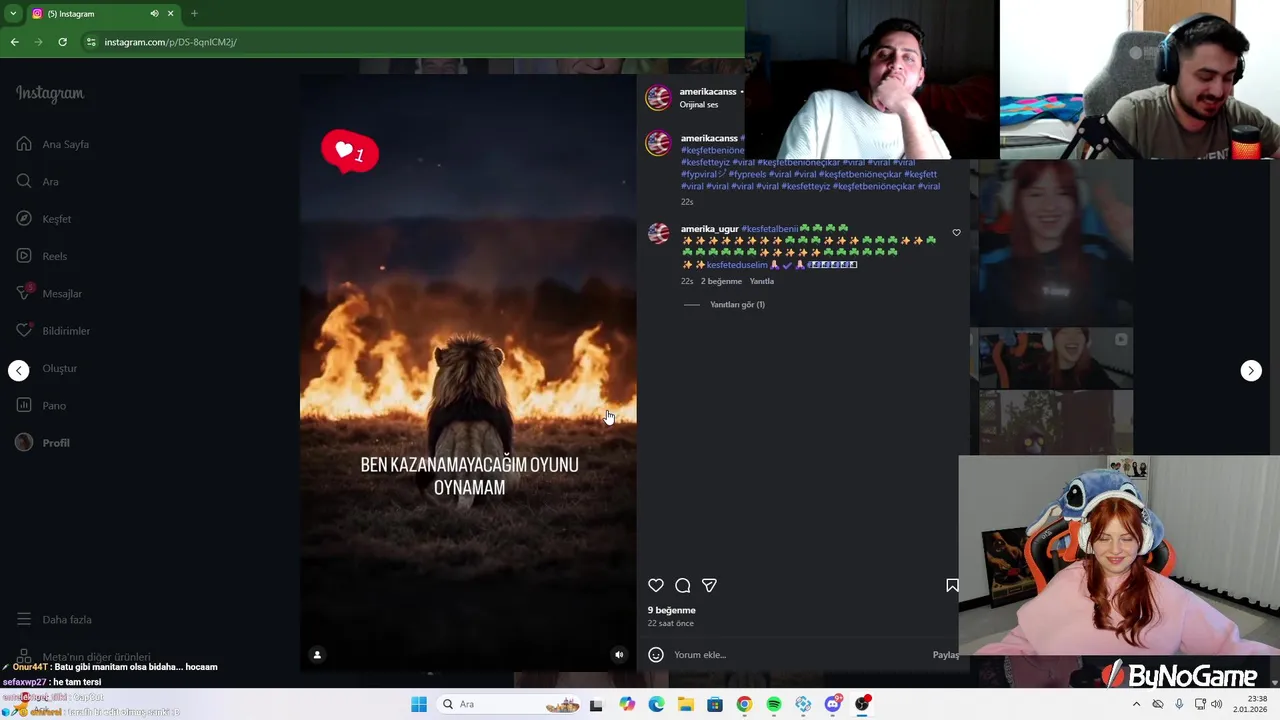This screenshot has height=720, width=1280.
Task: Open Reels from the sidebar
Action: point(42,256)
